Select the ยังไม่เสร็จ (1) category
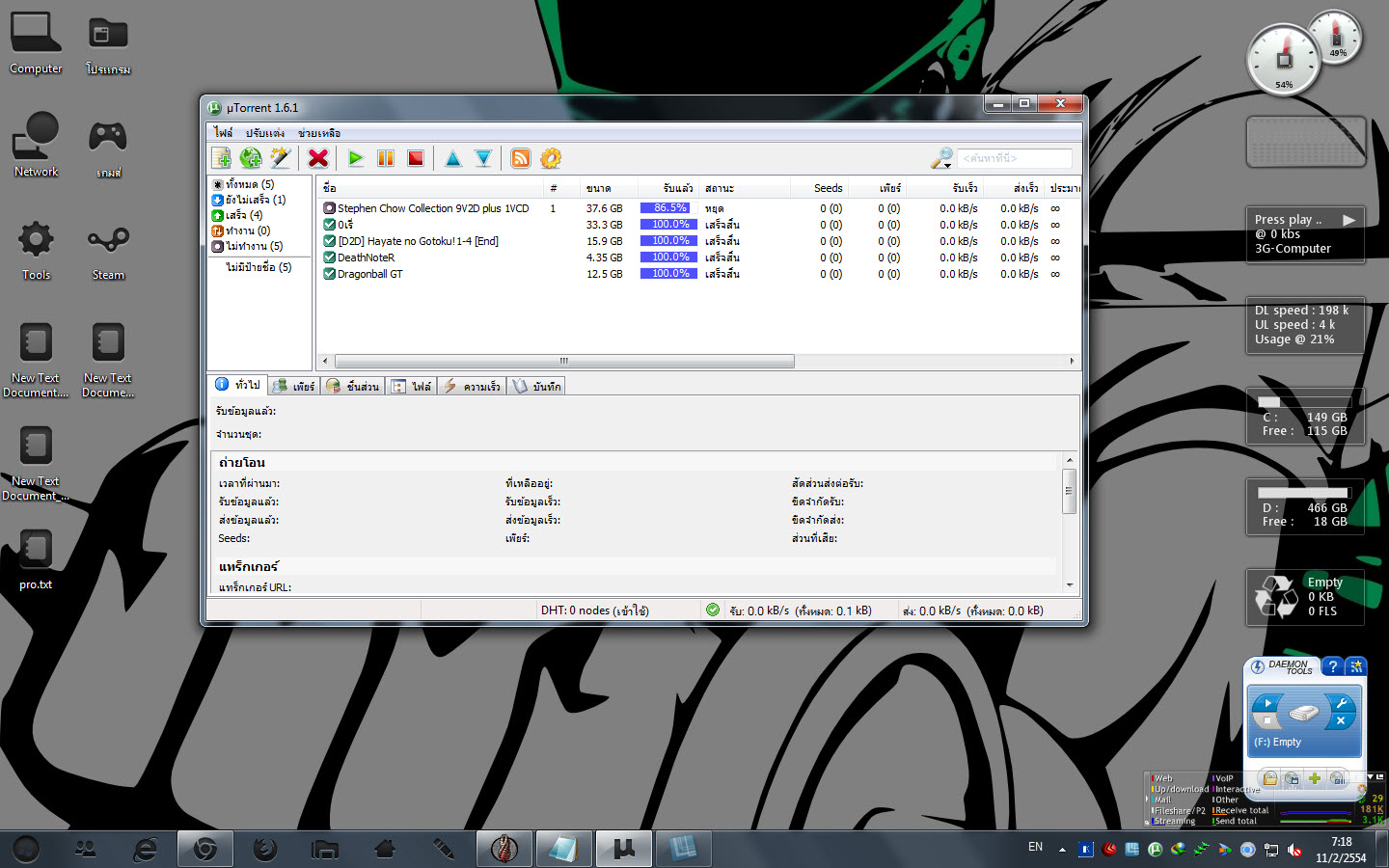Screen dimensions: 1389x868 click(256, 200)
